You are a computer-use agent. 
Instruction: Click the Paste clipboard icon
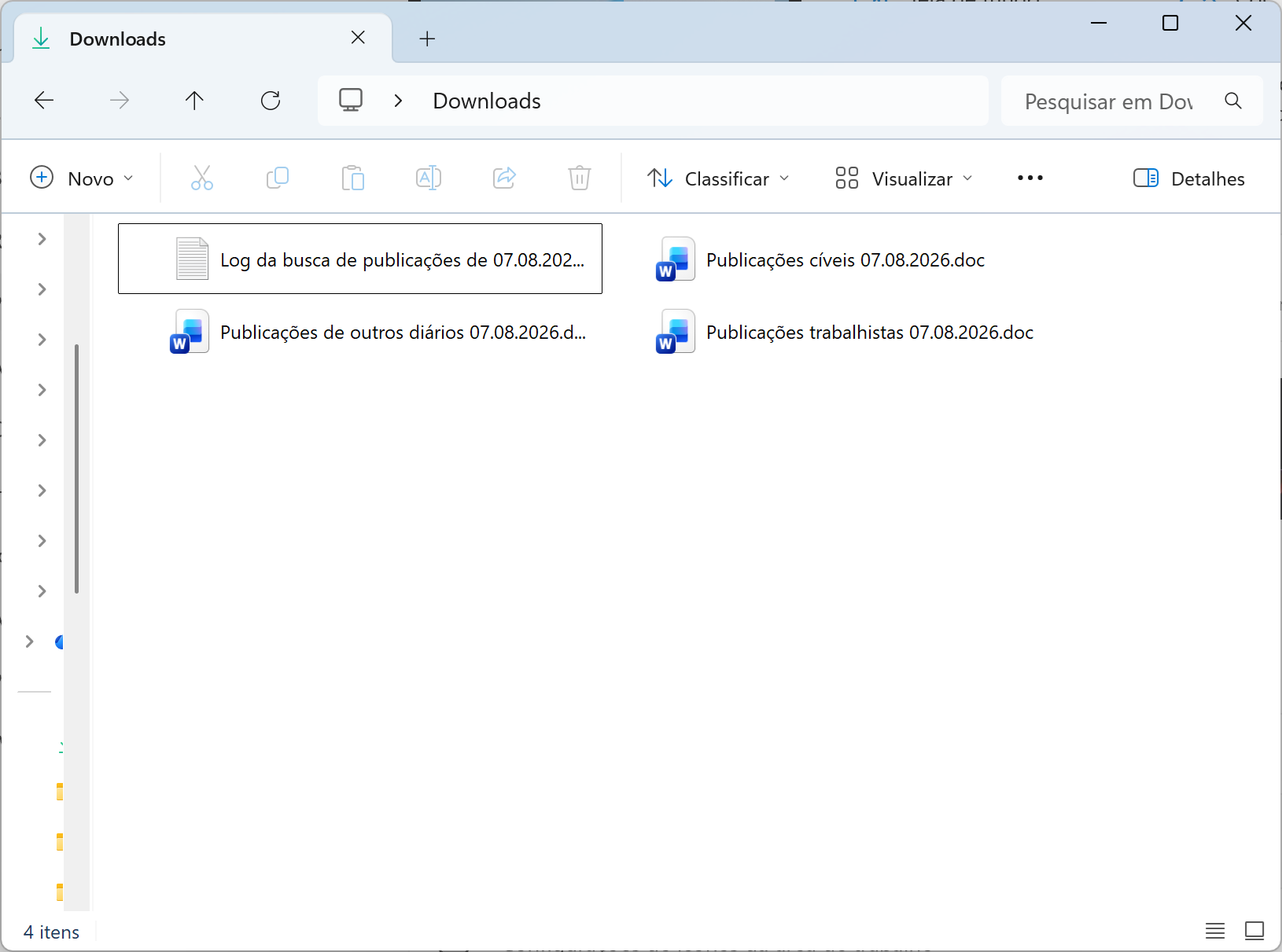point(353,178)
